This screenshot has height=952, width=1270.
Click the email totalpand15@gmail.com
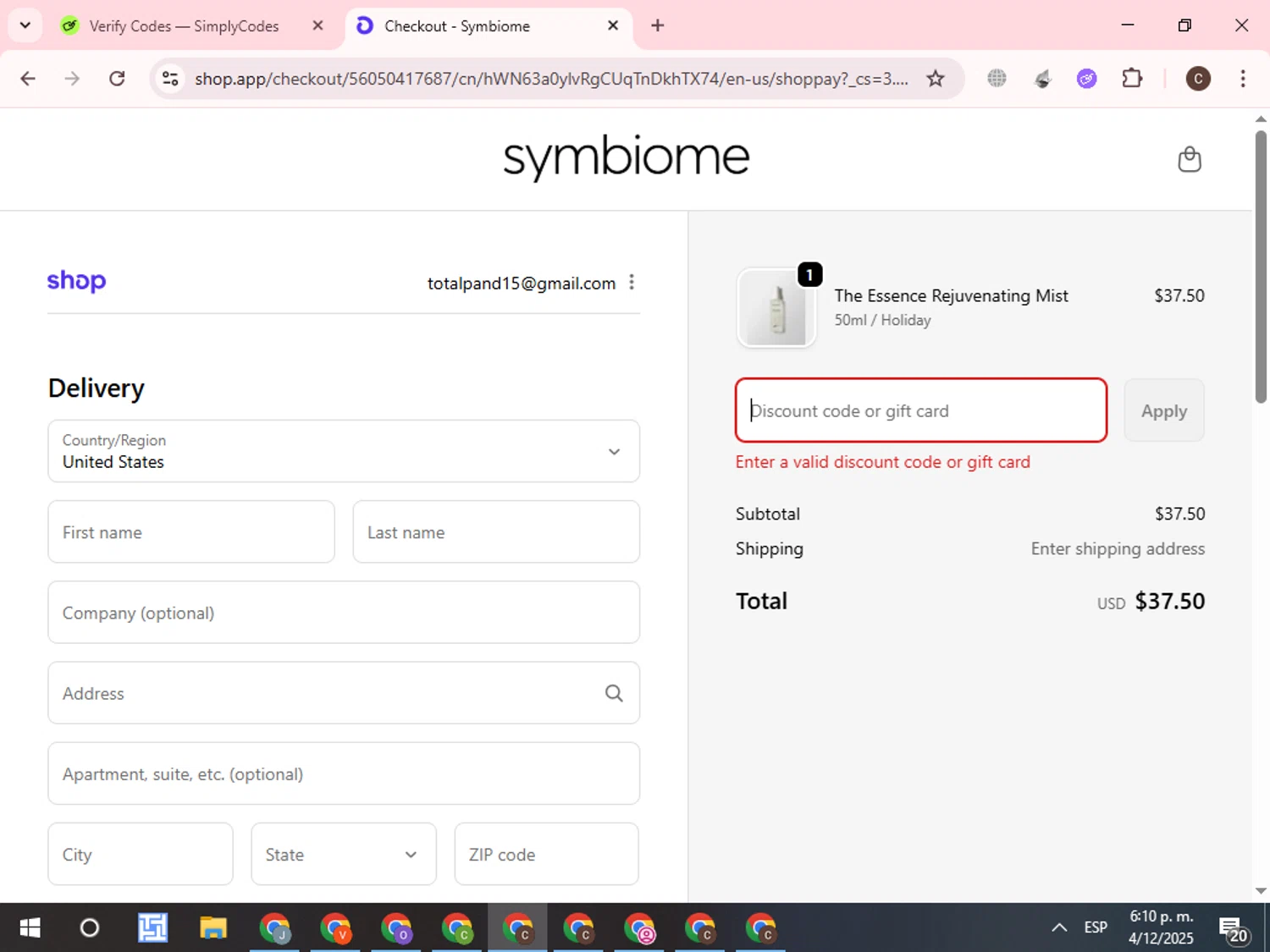522,283
